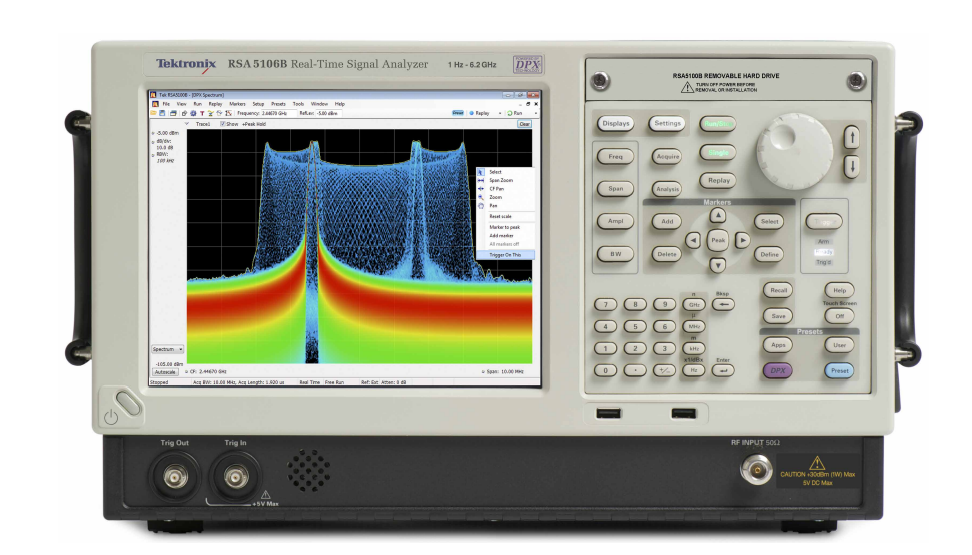This screenshot has width=972, height=555.
Task: Push the green Run/Stop hardware button
Action: click(718, 124)
